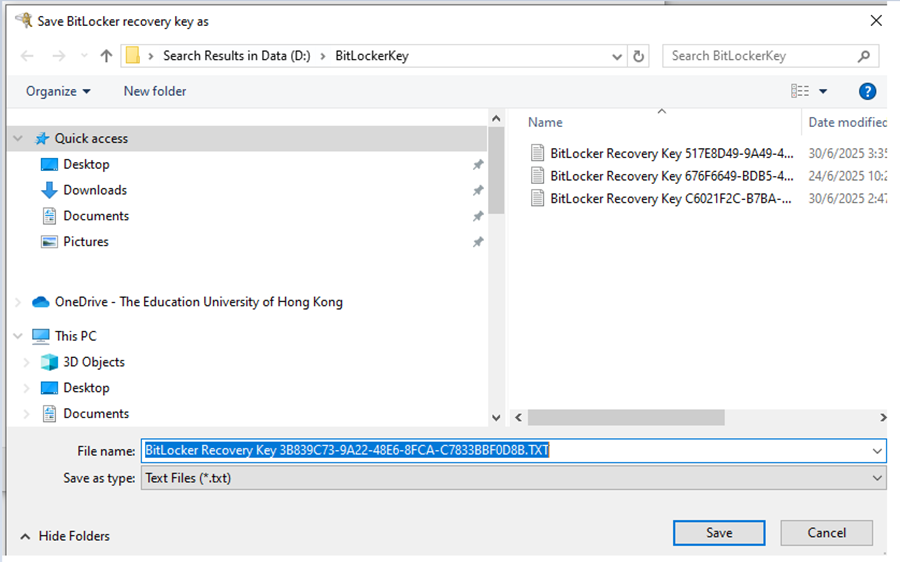Click the search magnifier icon
900x562 pixels.
(864, 56)
